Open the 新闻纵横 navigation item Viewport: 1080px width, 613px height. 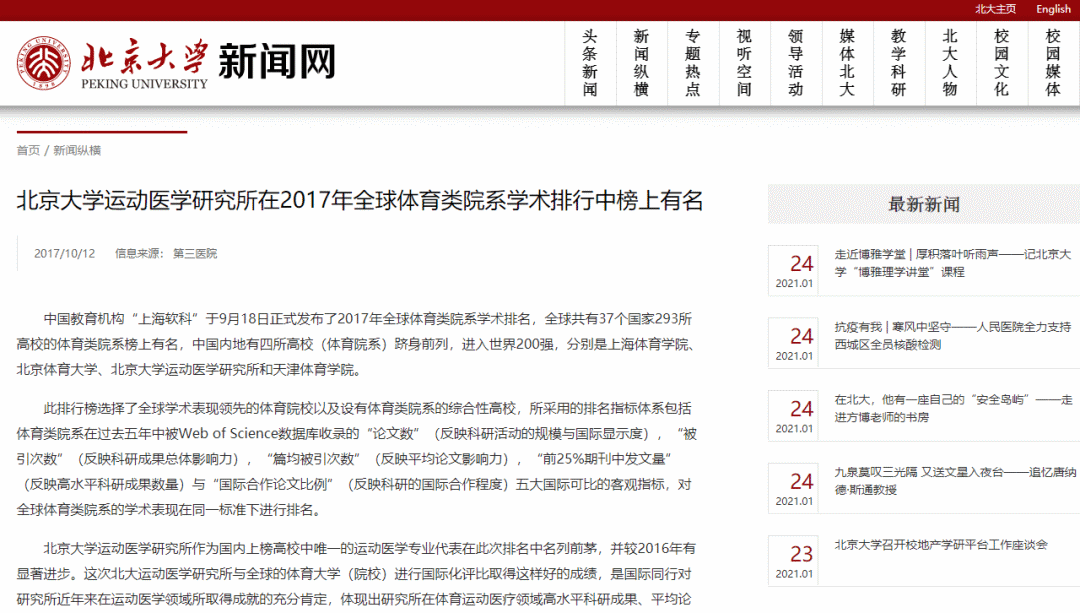(641, 63)
